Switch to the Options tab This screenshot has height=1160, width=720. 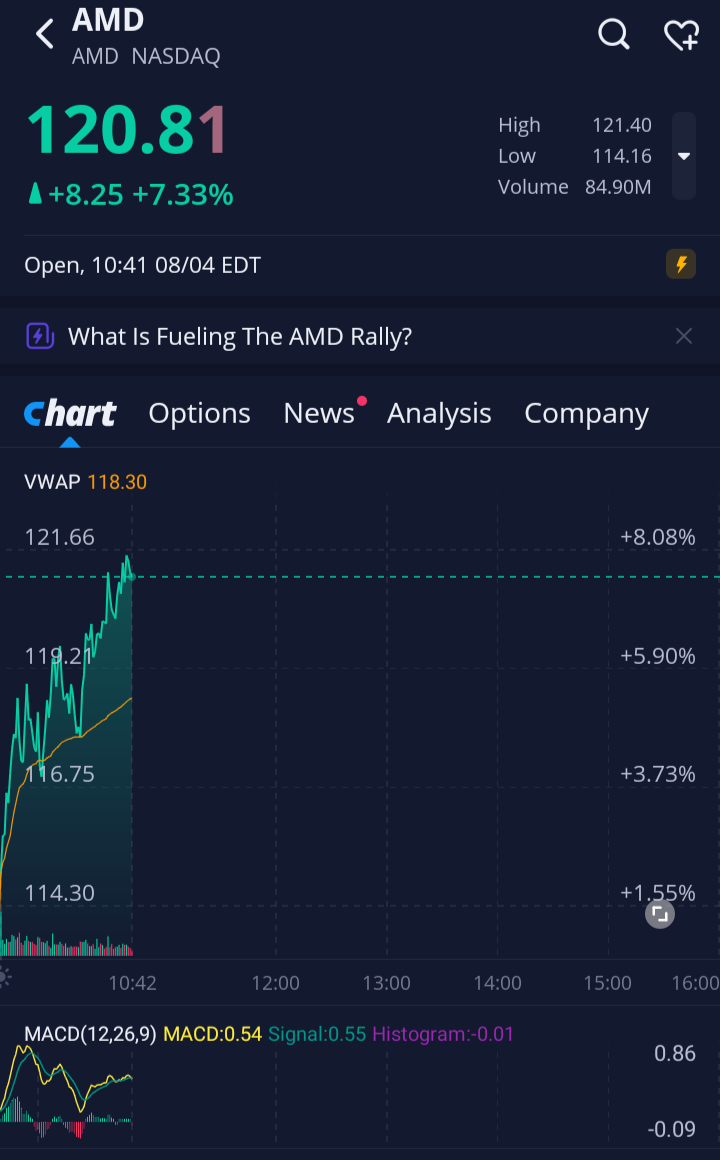click(x=199, y=414)
